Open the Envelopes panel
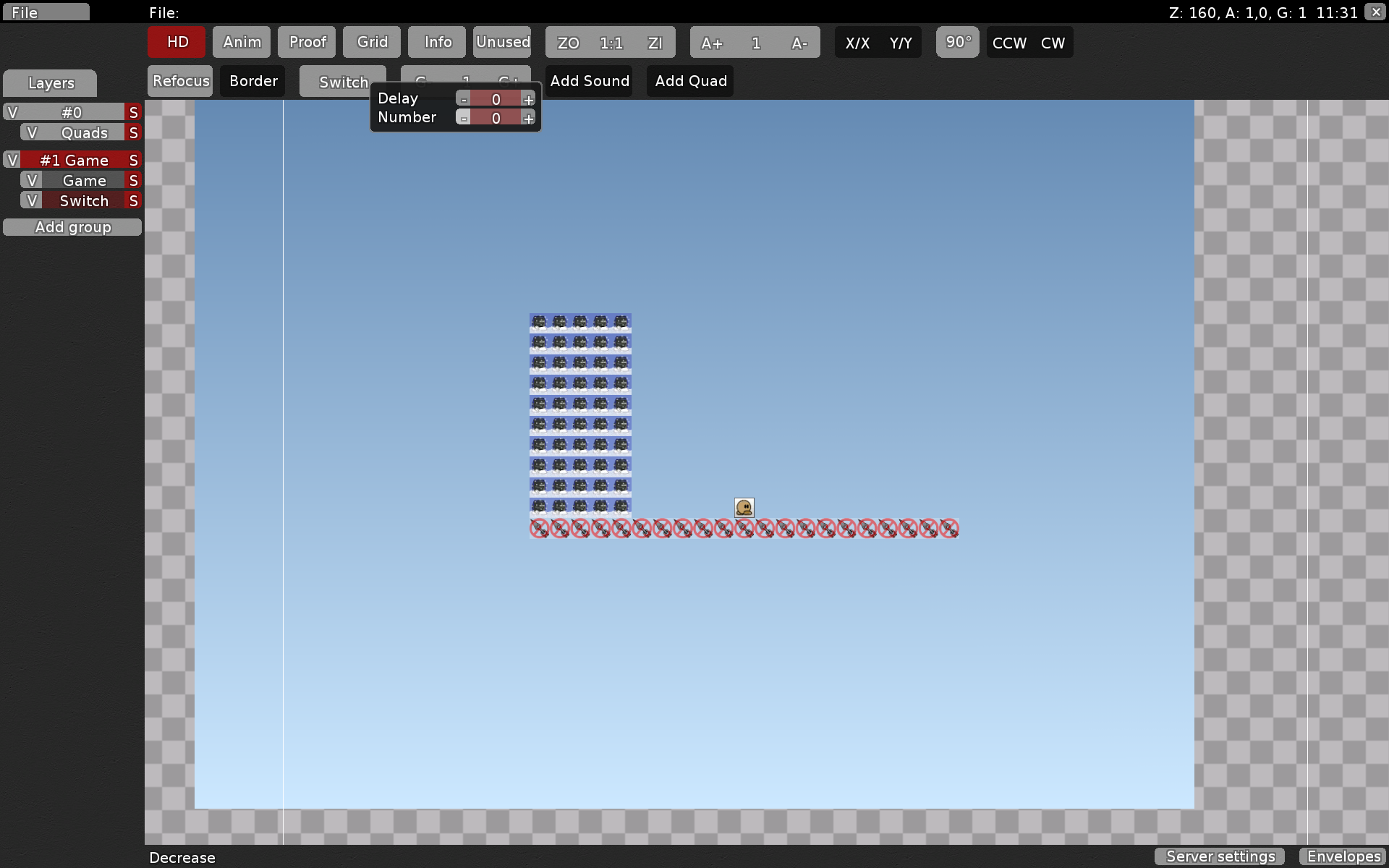Image resolution: width=1389 pixels, height=868 pixels. tap(1343, 856)
